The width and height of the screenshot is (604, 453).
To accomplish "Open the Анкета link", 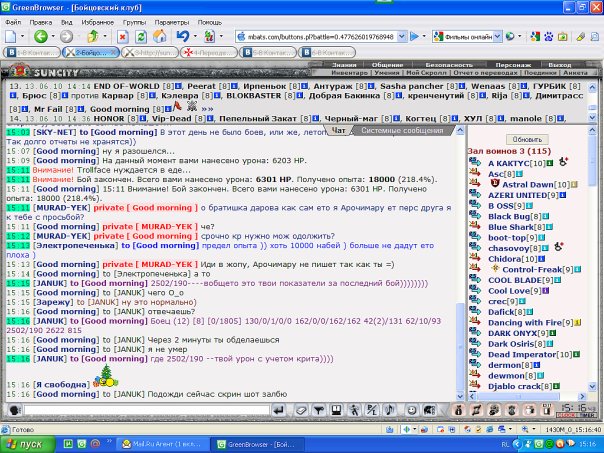I will pyautogui.click(x=575, y=72).
